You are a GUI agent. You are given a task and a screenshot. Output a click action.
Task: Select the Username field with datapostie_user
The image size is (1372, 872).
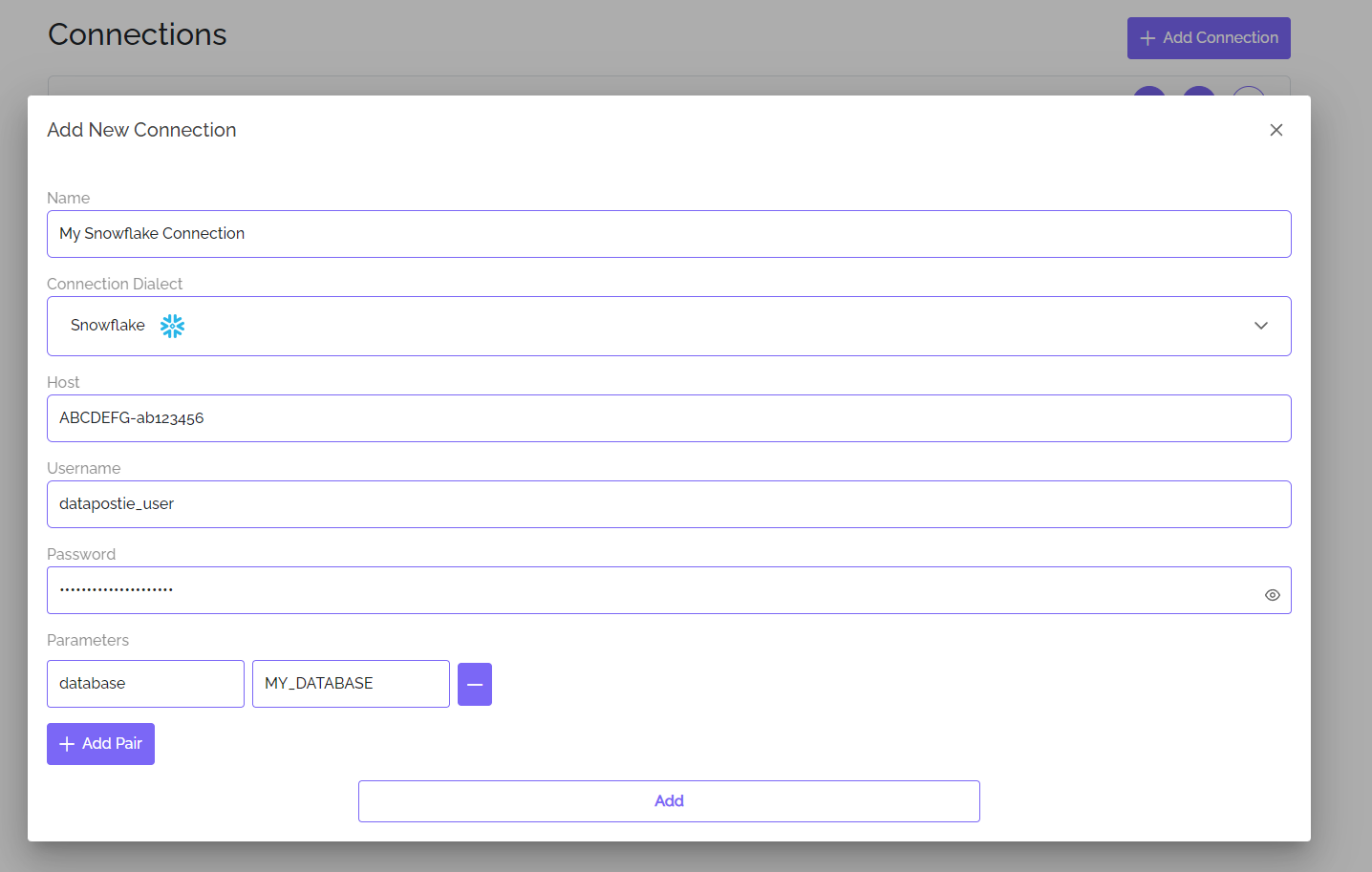[x=669, y=504]
